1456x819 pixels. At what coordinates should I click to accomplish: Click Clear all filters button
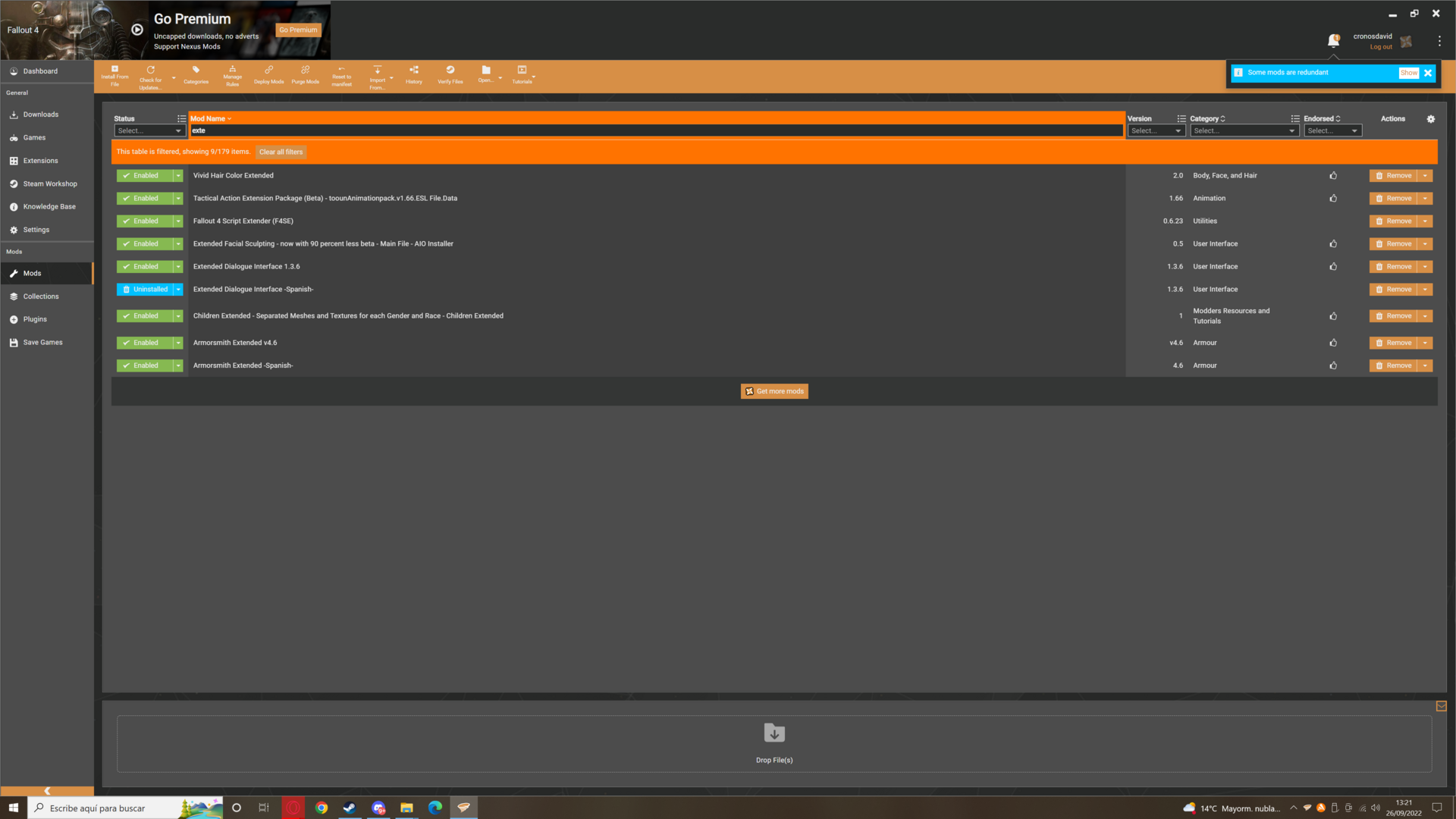coord(281,152)
